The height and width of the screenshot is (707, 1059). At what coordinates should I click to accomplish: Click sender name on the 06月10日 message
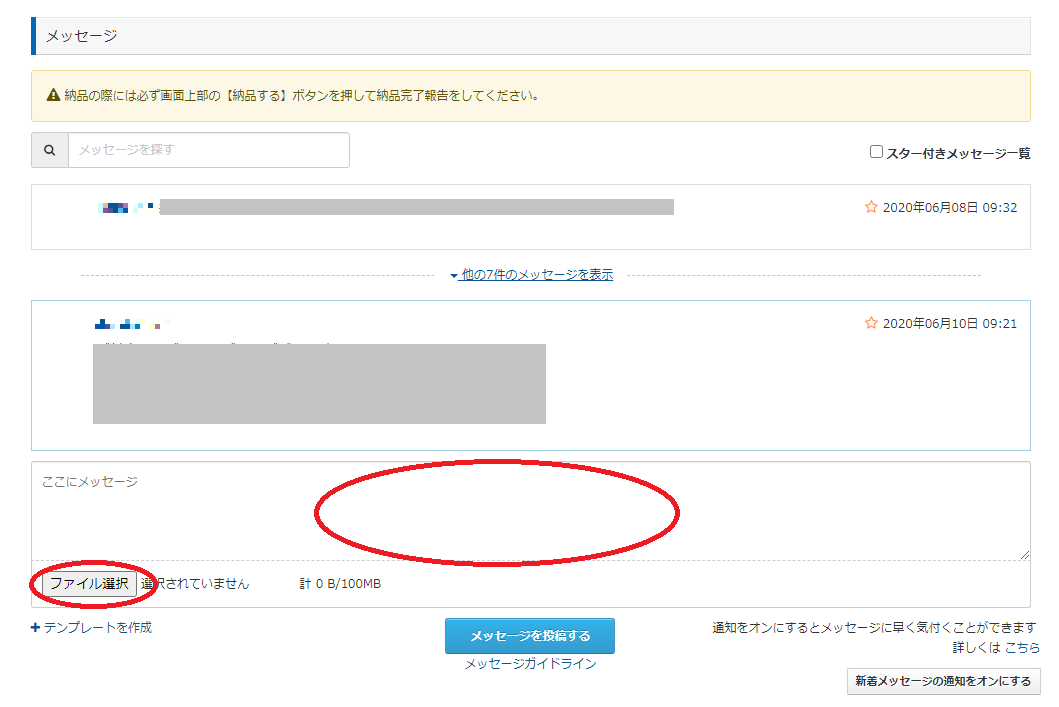(x=127, y=324)
